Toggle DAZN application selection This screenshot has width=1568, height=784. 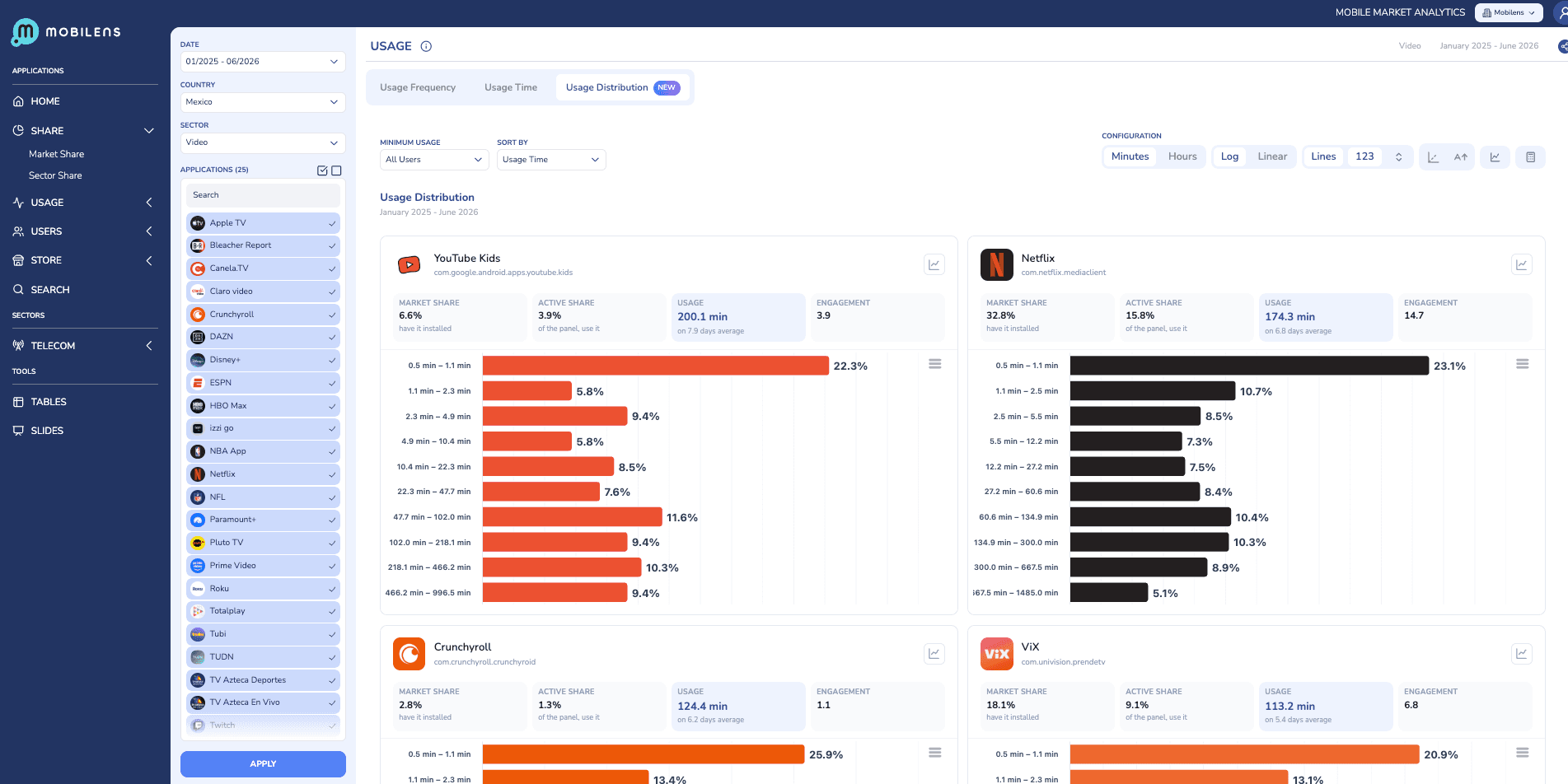(x=263, y=337)
